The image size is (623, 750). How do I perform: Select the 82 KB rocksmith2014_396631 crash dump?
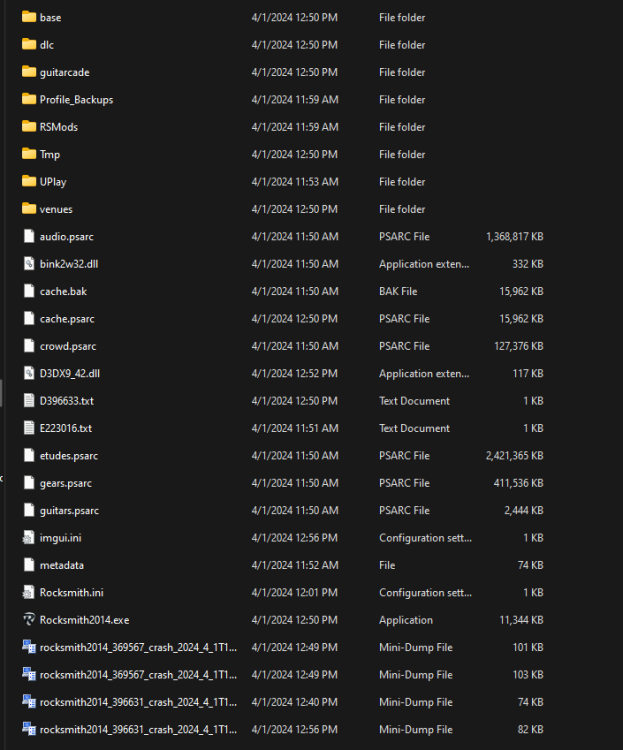click(138, 729)
